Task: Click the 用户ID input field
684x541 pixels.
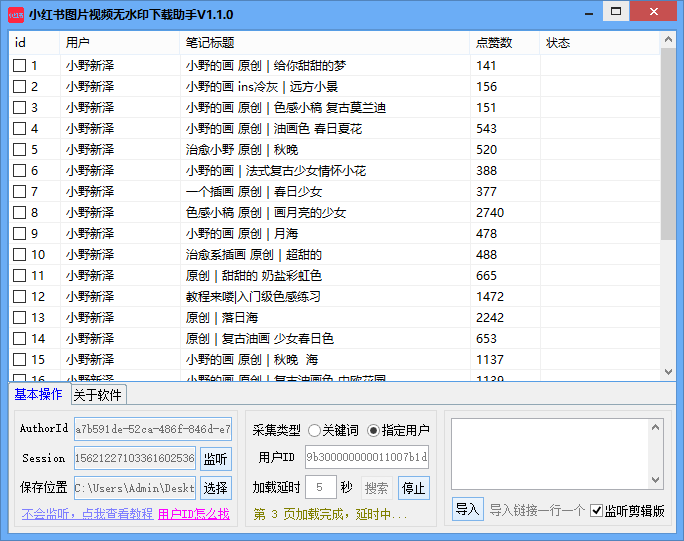Action: (x=367, y=457)
